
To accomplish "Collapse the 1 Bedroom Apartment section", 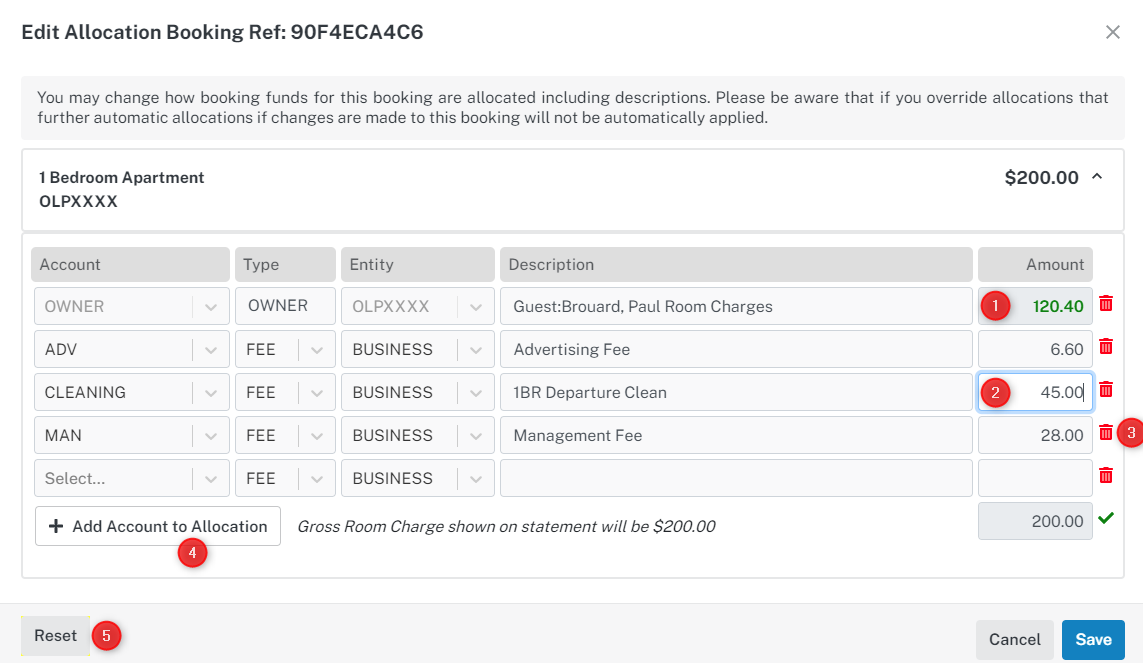I will 1097,177.
